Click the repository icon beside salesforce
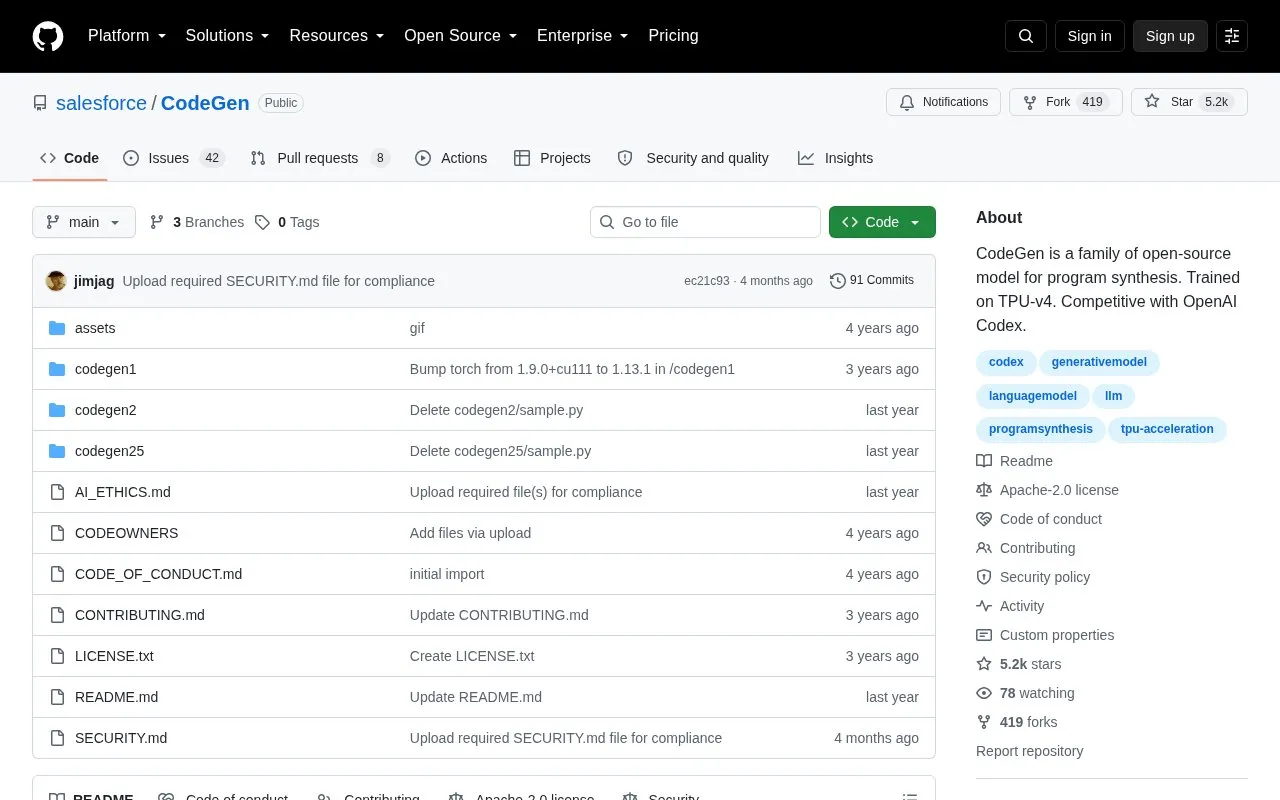This screenshot has width=1280, height=800. [40, 103]
